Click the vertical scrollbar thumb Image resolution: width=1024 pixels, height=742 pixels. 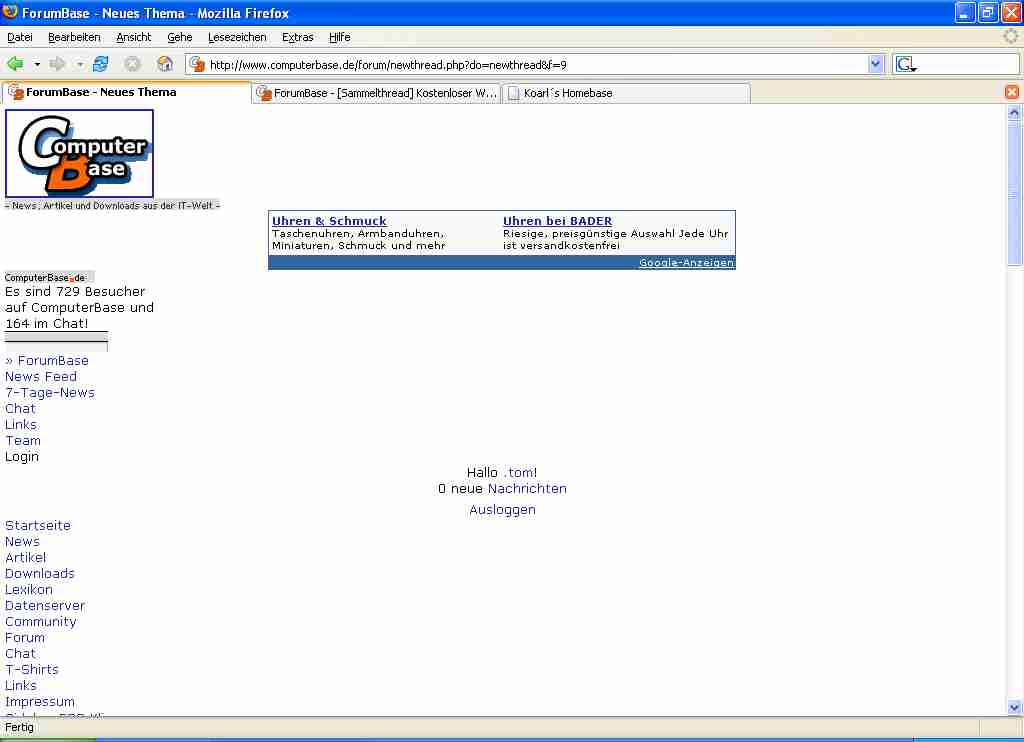click(x=1014, y=193)
